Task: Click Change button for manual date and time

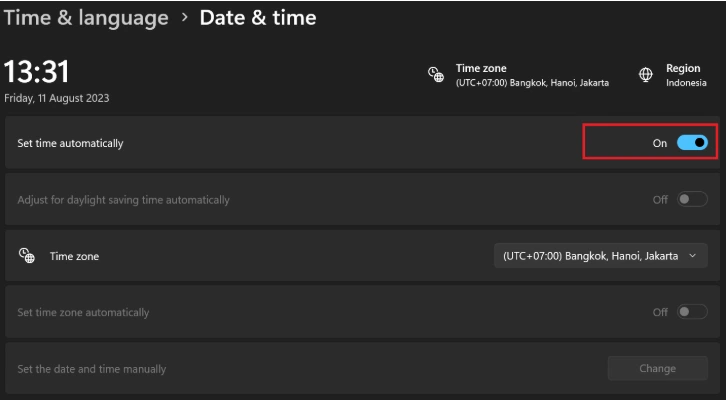Action: click(x=657, y=369)
